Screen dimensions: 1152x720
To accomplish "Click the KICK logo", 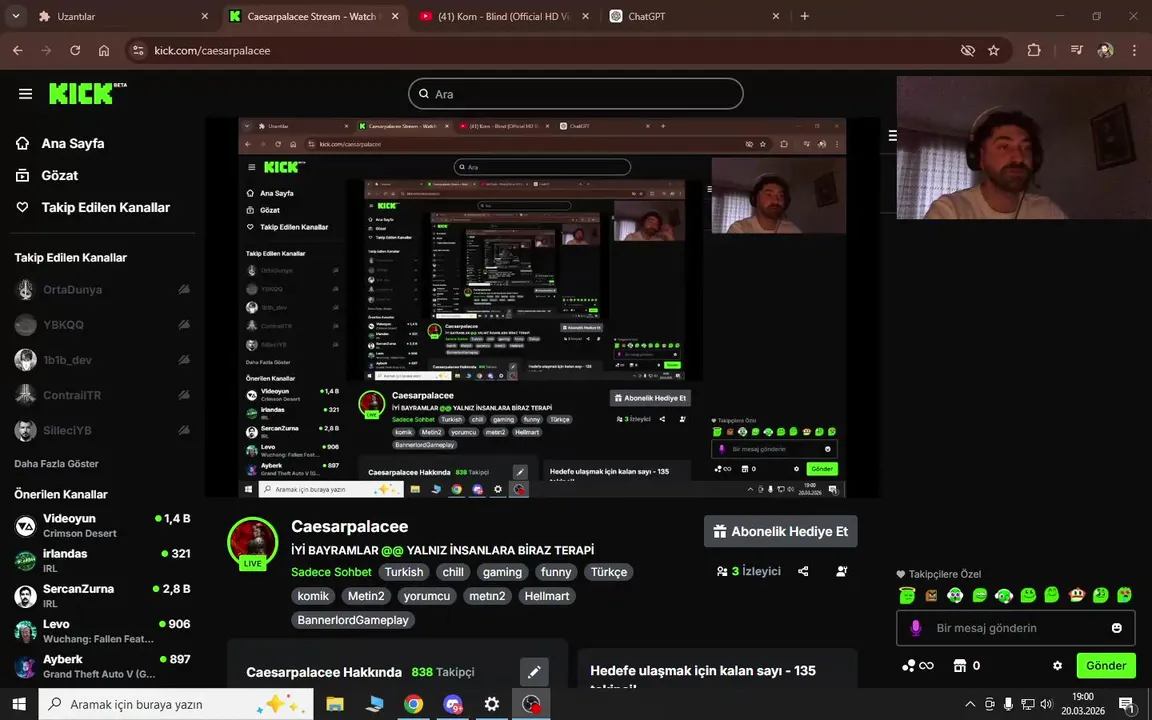I will tap(87, 93).
